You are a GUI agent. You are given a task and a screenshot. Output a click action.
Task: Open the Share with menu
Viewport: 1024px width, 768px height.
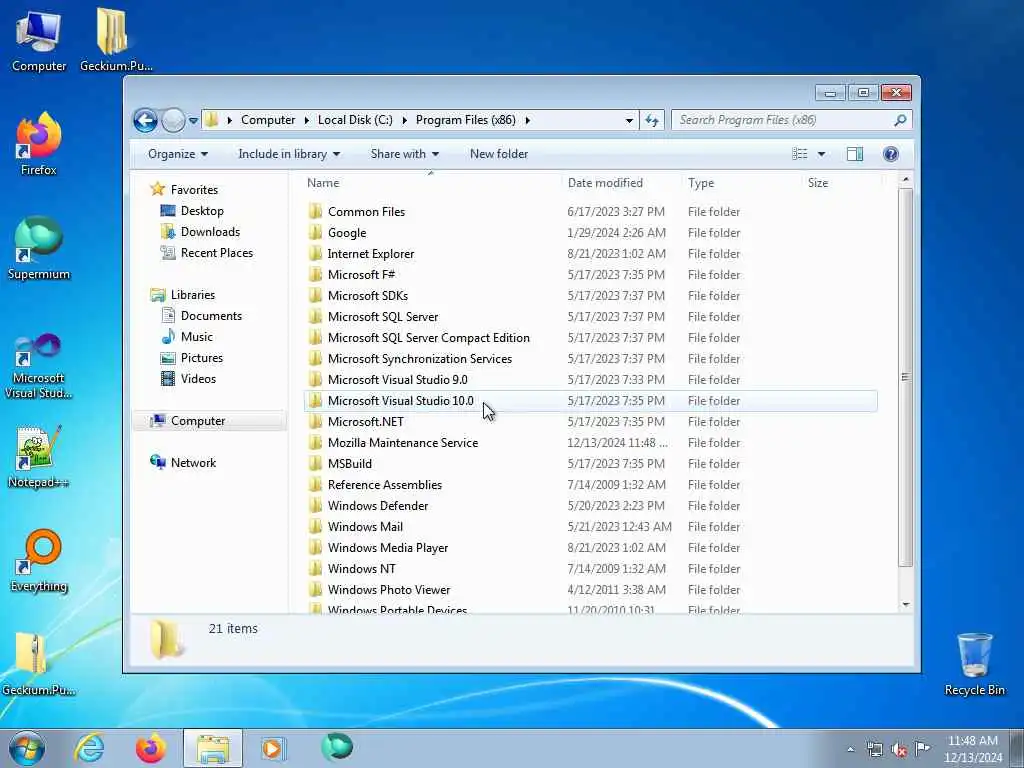click(405, 154)
